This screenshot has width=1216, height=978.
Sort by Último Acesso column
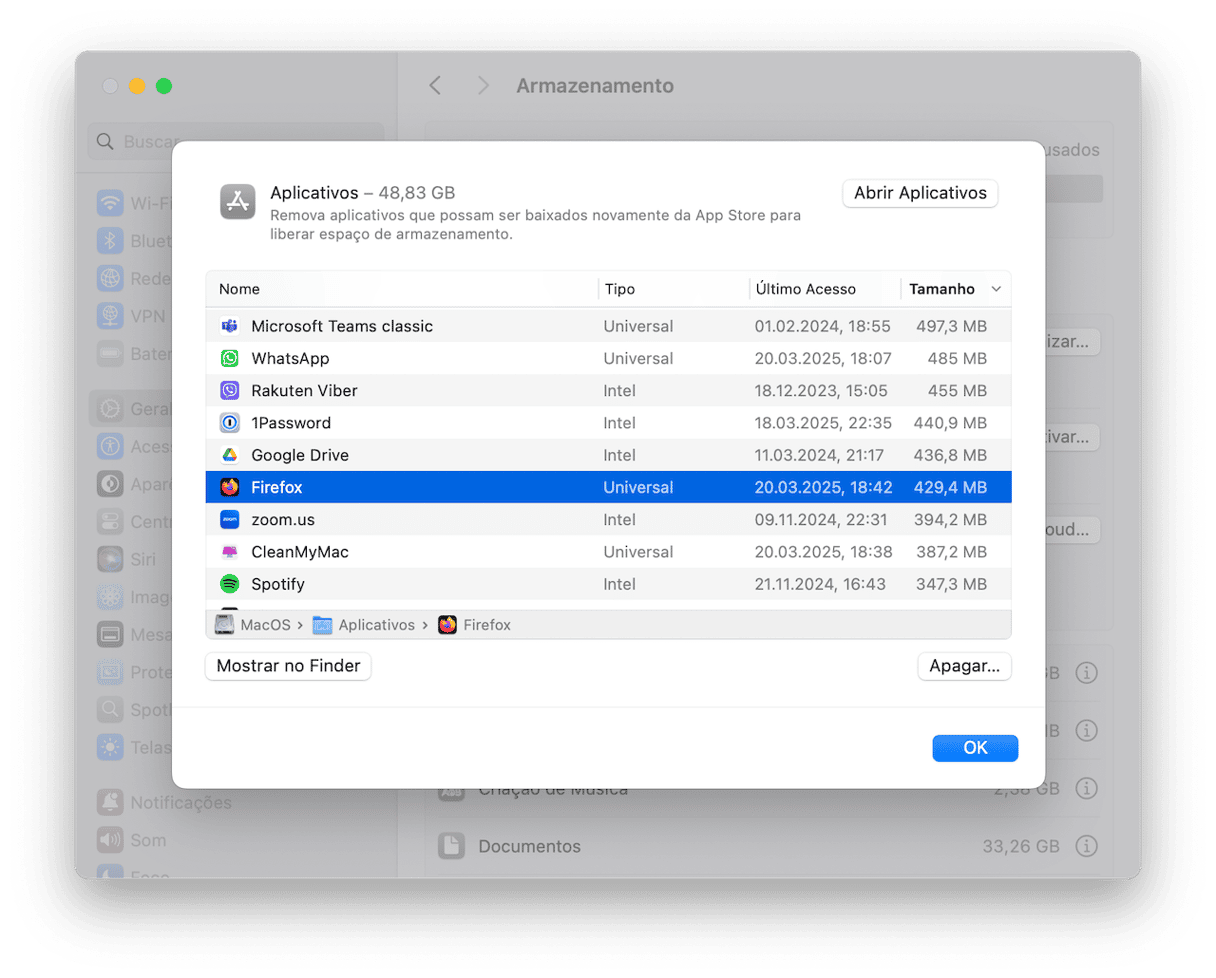(805, 289)
